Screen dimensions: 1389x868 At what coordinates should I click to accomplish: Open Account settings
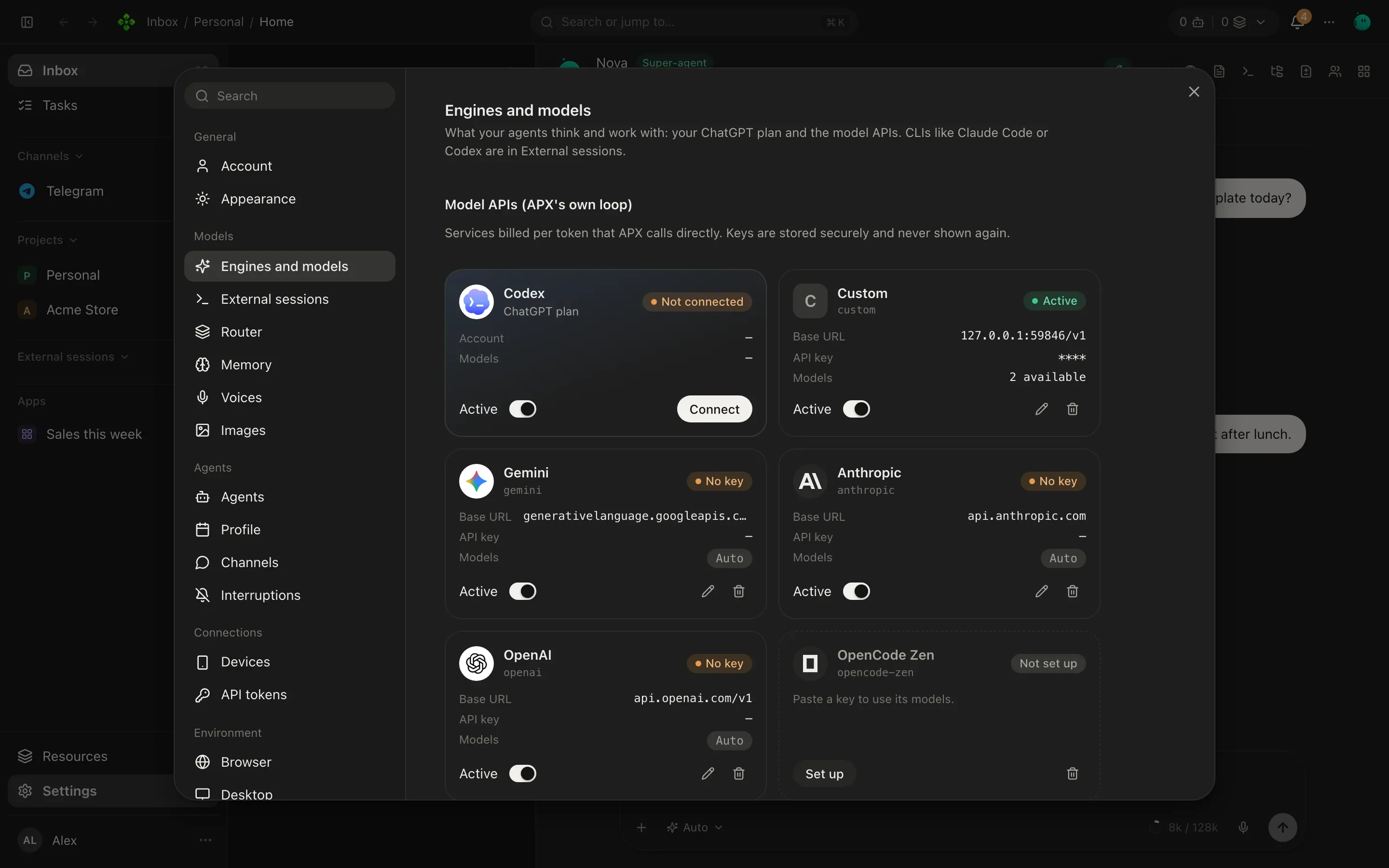click(x=289, y=166)
